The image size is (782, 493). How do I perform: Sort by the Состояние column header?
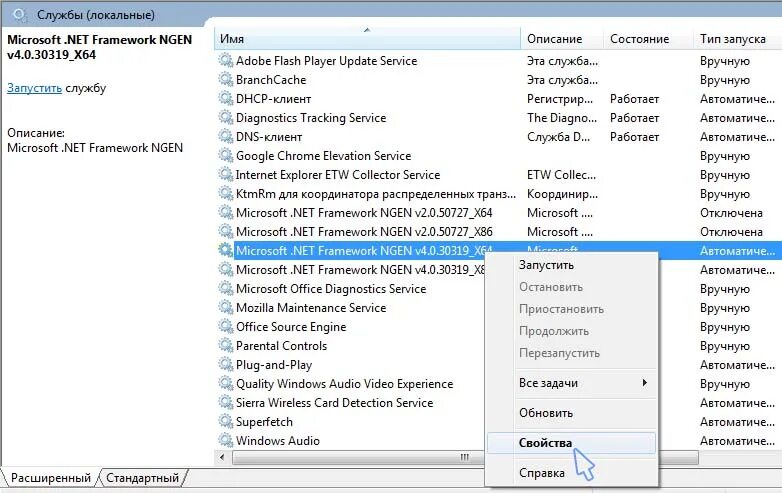coord(648,38)
